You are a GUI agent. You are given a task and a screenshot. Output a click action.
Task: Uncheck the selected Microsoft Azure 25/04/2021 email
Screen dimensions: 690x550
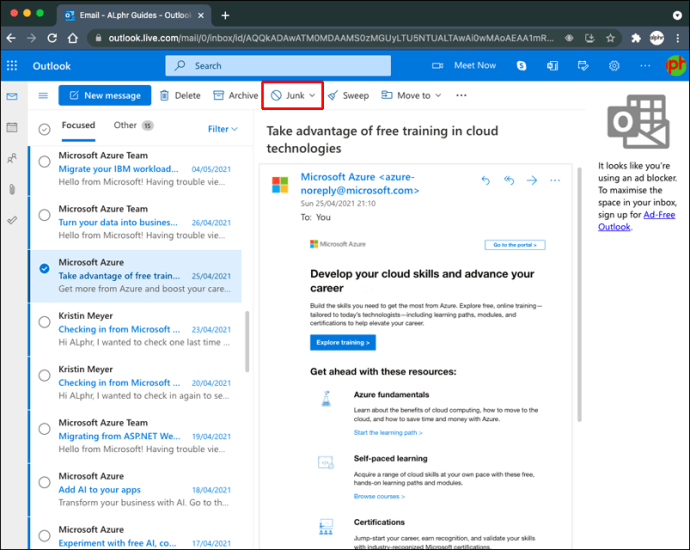tap(44, 268)
